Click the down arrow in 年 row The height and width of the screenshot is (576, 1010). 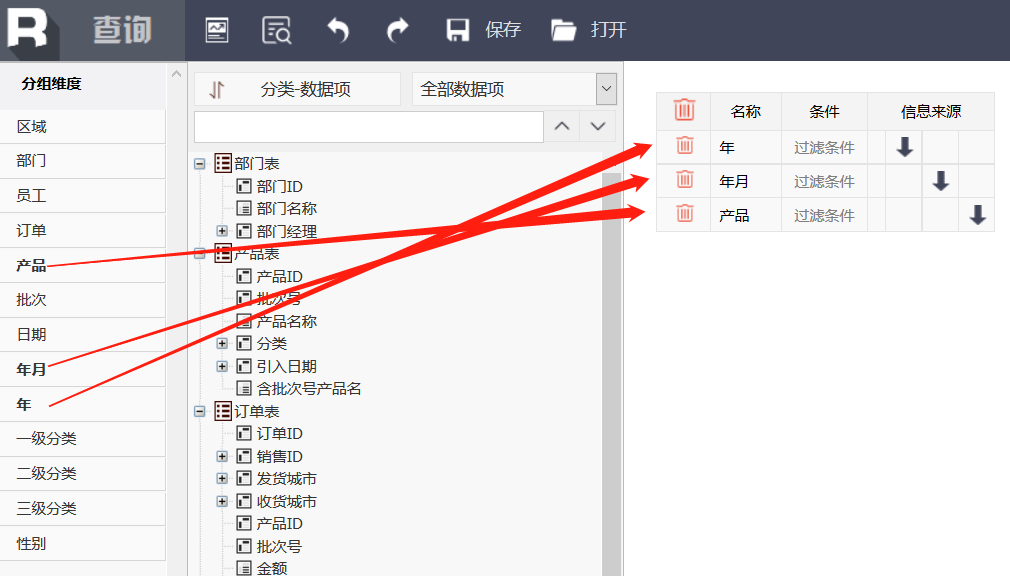click(x=904, y=147)
